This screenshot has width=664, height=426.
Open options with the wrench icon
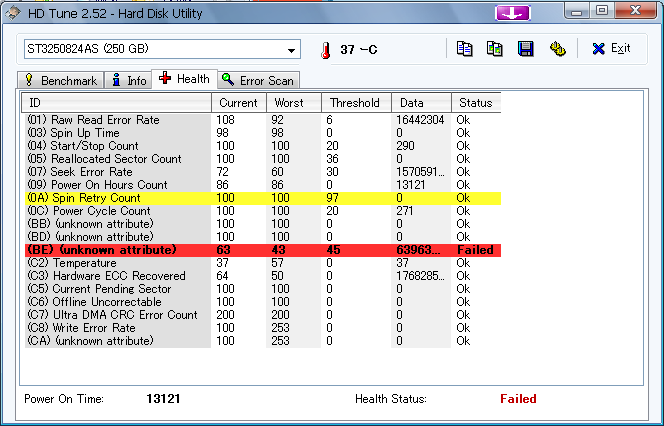(x=558, y=49)
